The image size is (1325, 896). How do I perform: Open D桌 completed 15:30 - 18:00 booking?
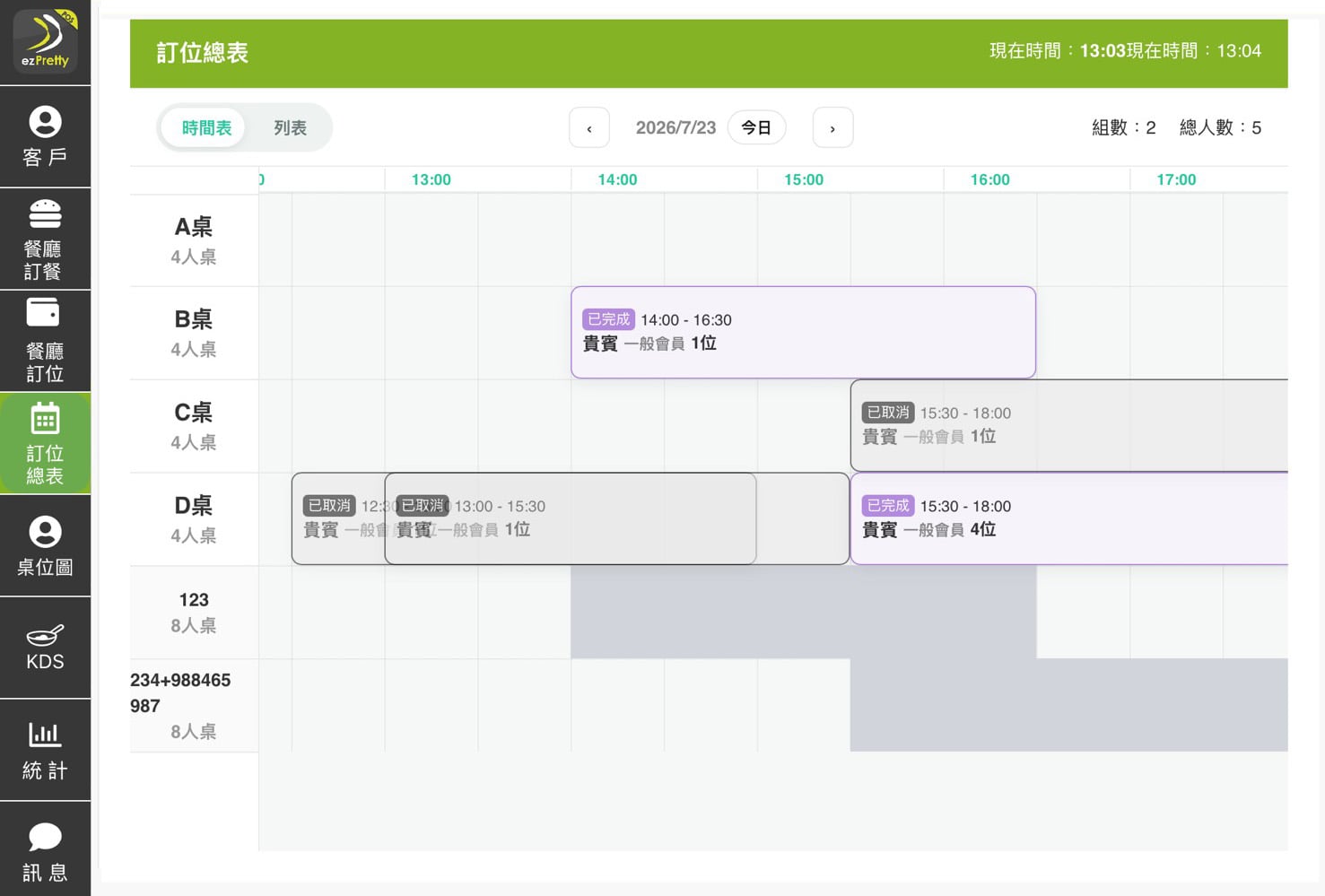click(1069, 519)
